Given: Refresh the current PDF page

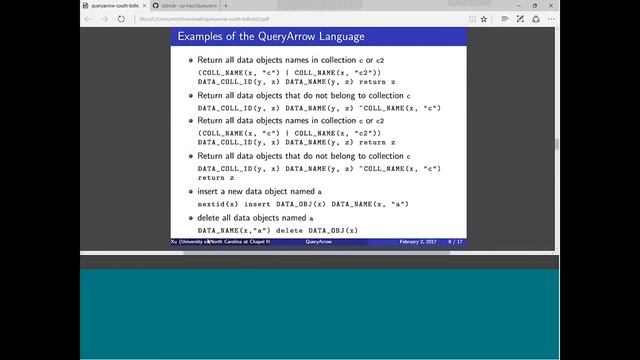Looking at the screenshot, I should 121,19.
